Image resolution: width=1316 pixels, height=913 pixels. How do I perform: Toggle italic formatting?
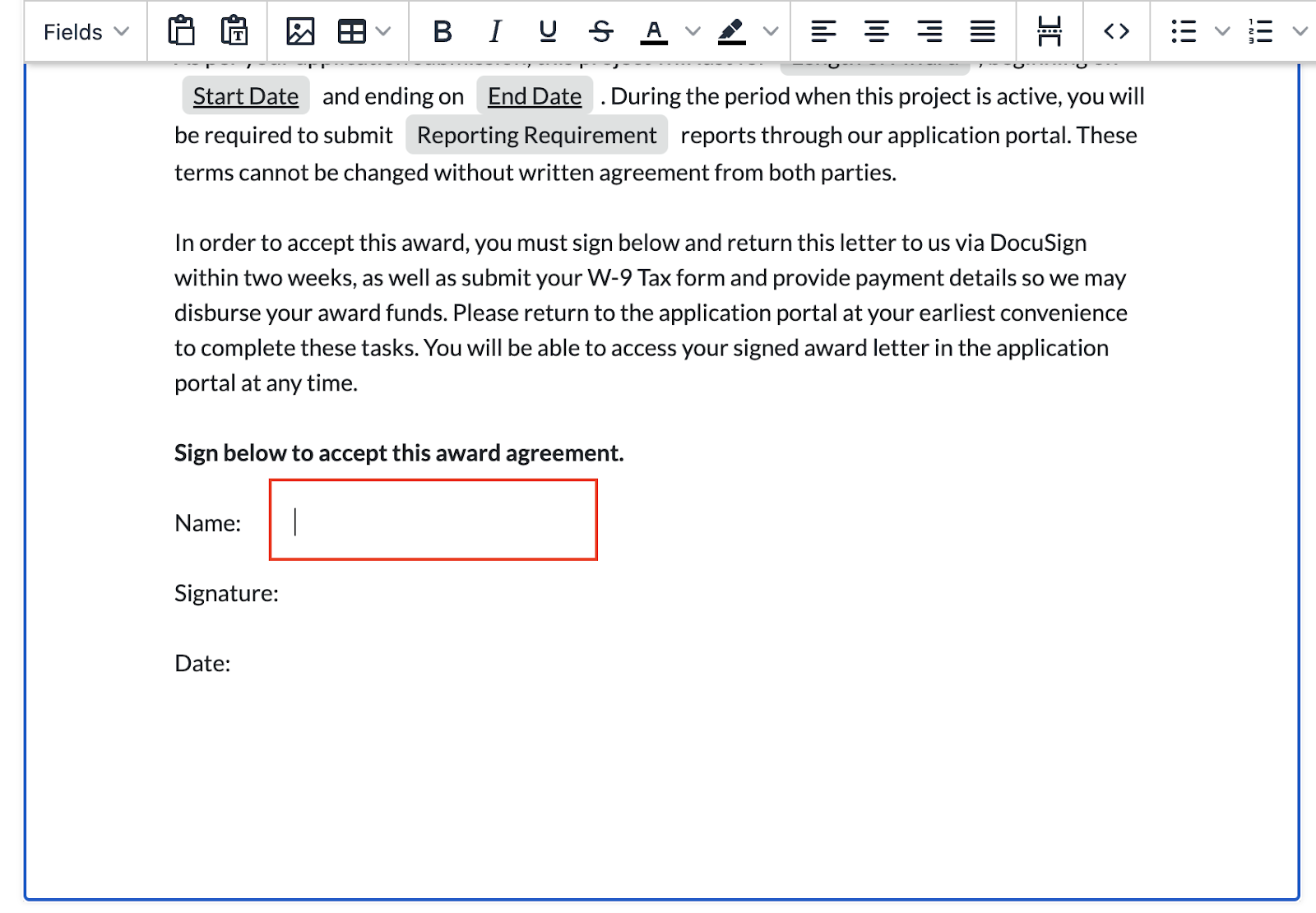coord(495,31)
